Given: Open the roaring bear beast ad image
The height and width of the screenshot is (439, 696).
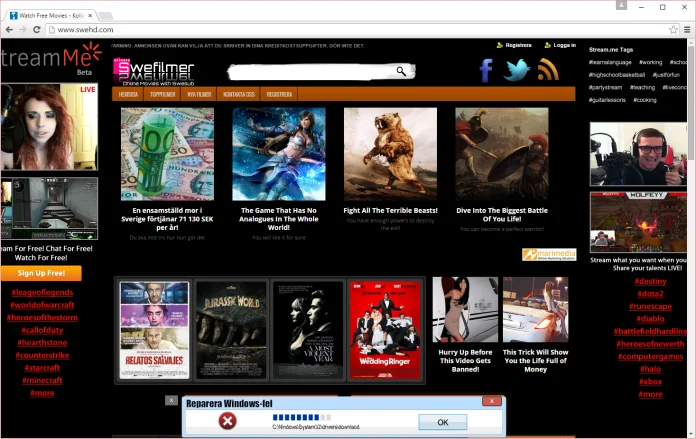Looking at the screenshot, I should point(390,154).
